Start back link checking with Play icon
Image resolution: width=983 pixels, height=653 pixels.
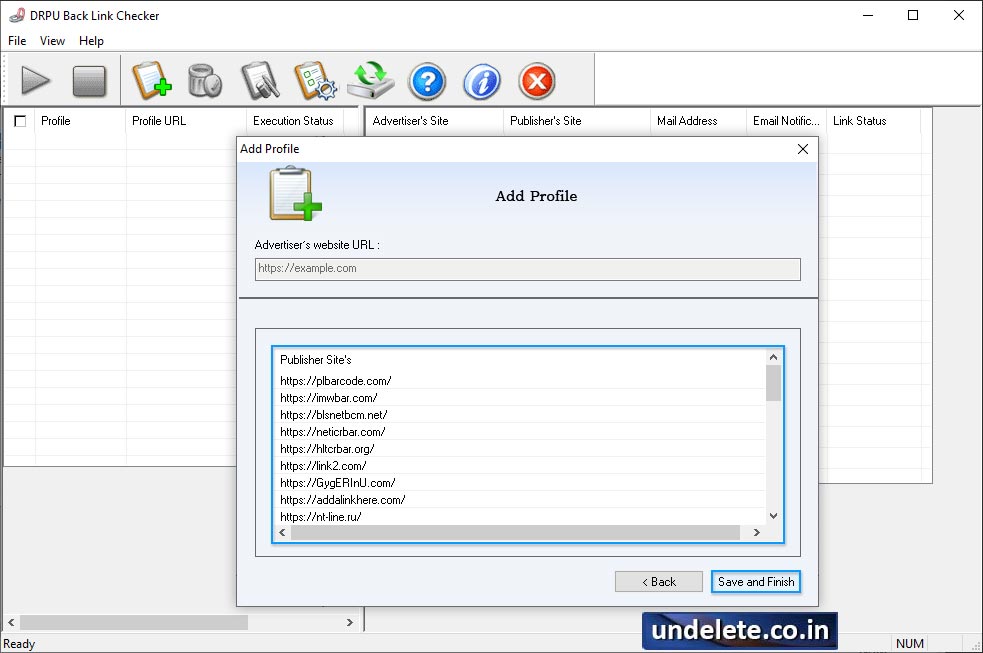pos(36,81)
